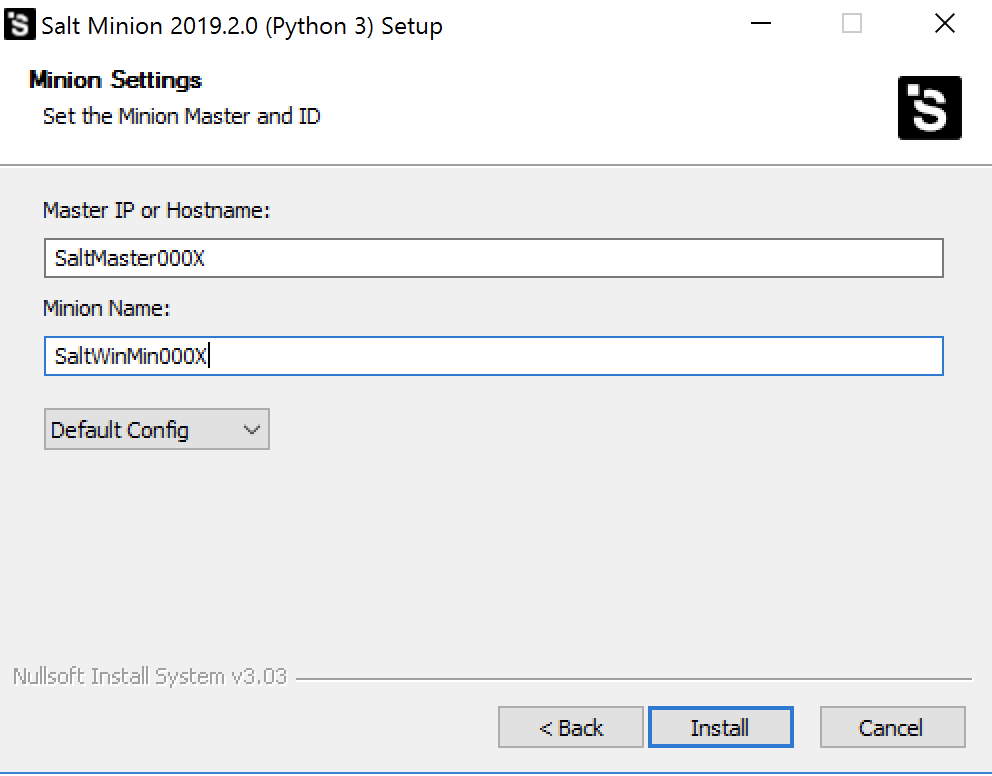
Task: Click the 'Master IP or Hostname:' label
Action: coord(156,210)
